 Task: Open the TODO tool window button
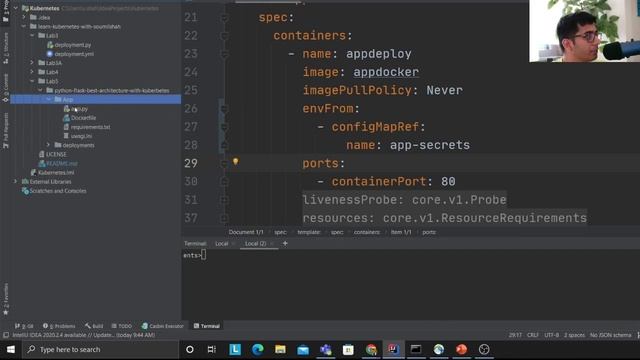(x=122, y=326)
